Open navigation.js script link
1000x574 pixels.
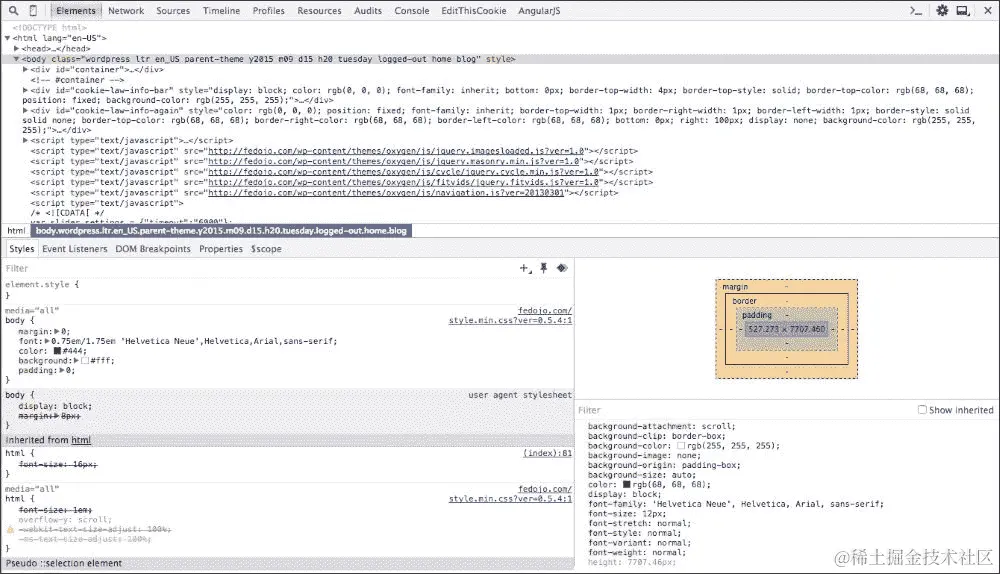tap(386, 193)
